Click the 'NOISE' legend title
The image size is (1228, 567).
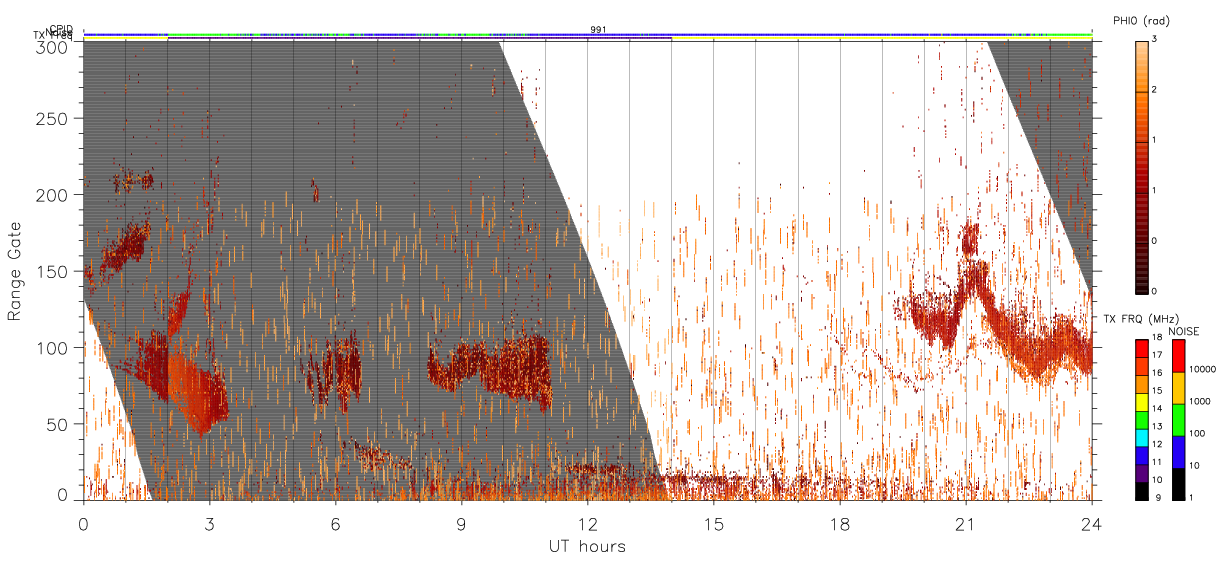pos(1183,330)
